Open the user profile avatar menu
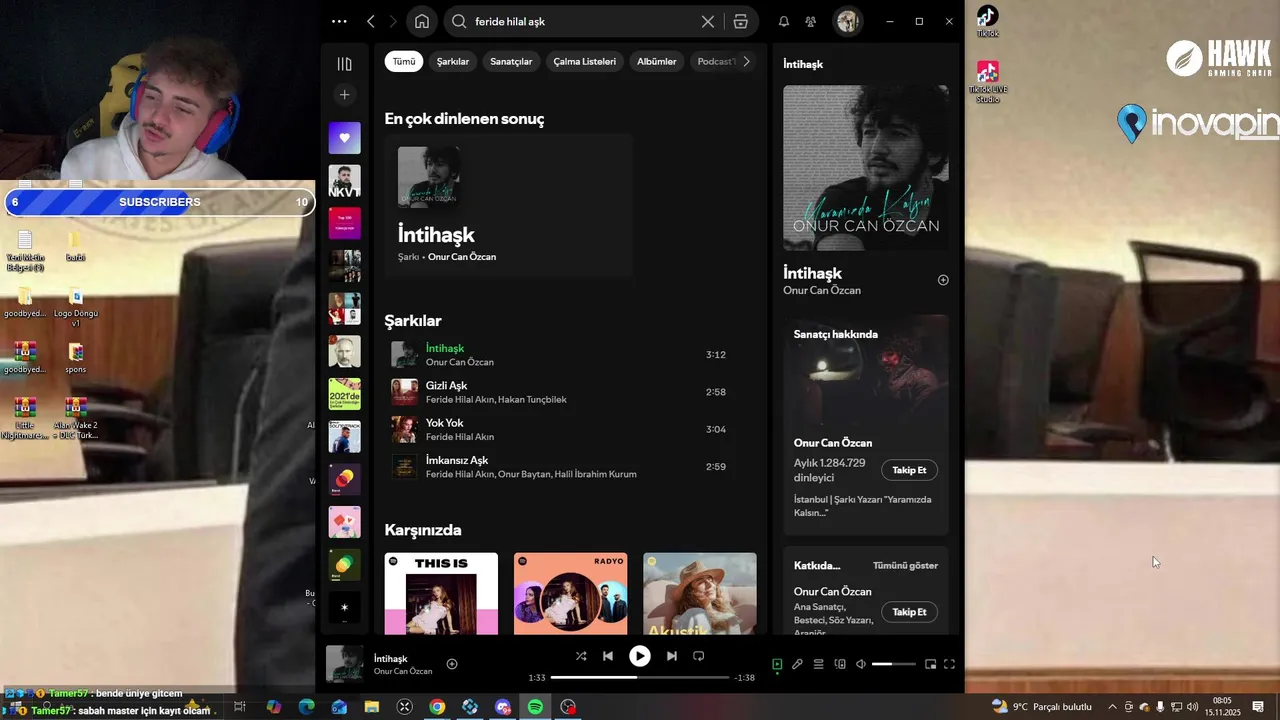The height and width of the screenshot is (720, 1280). click(848, 21)
